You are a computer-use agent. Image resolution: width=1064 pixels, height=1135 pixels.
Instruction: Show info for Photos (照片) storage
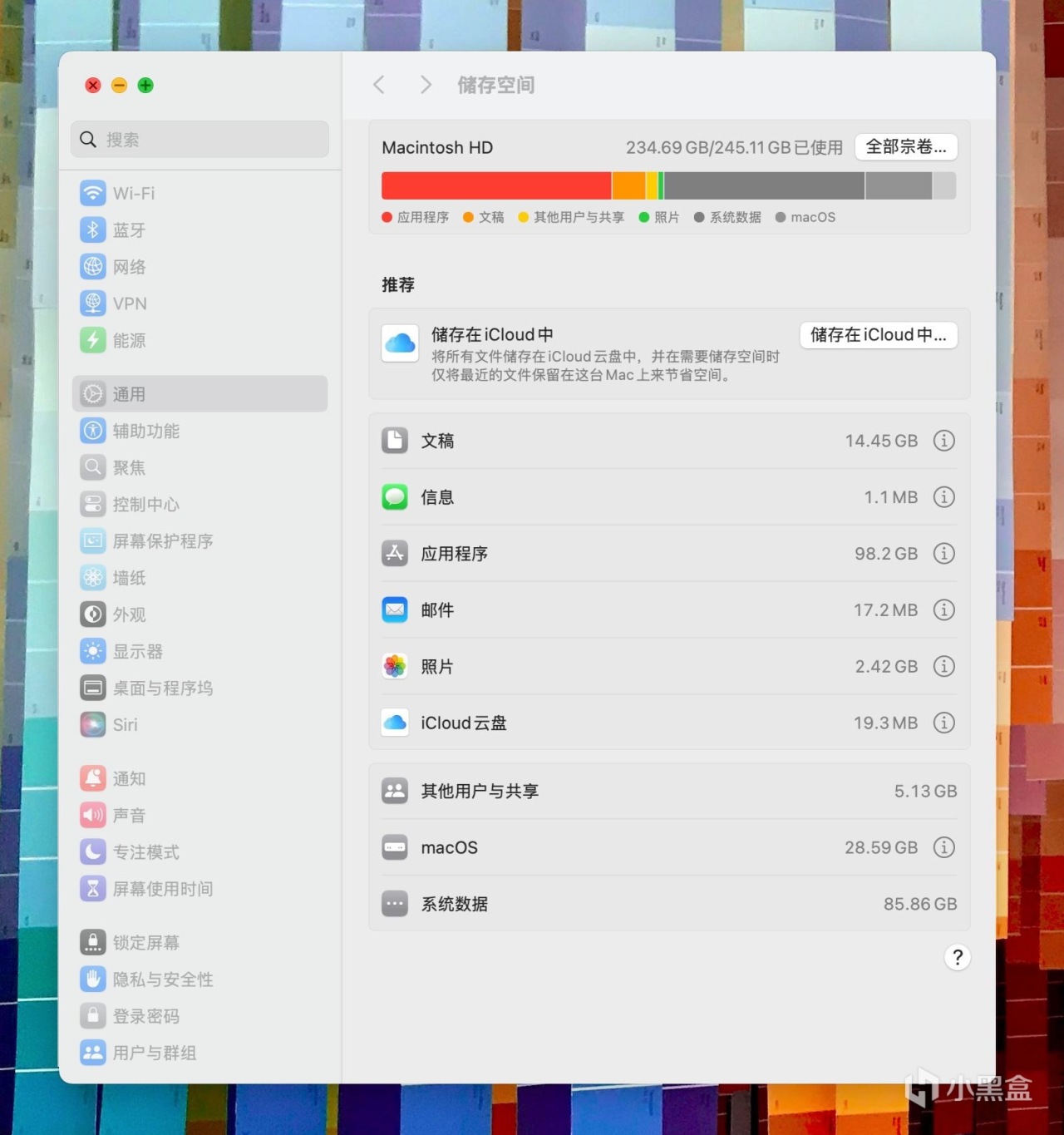click(943, 666)
